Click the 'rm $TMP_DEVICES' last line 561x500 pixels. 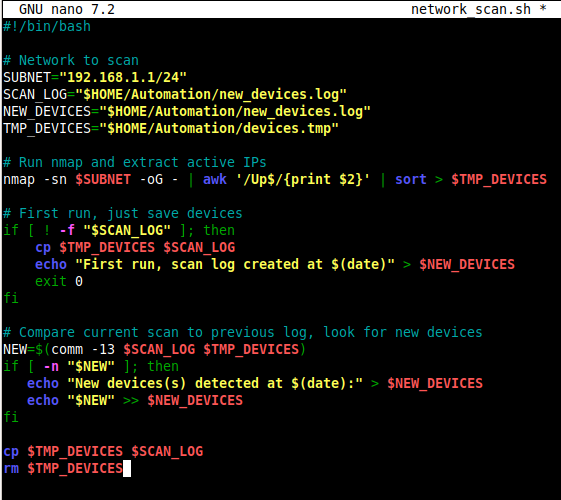click(x=63, y=469)
